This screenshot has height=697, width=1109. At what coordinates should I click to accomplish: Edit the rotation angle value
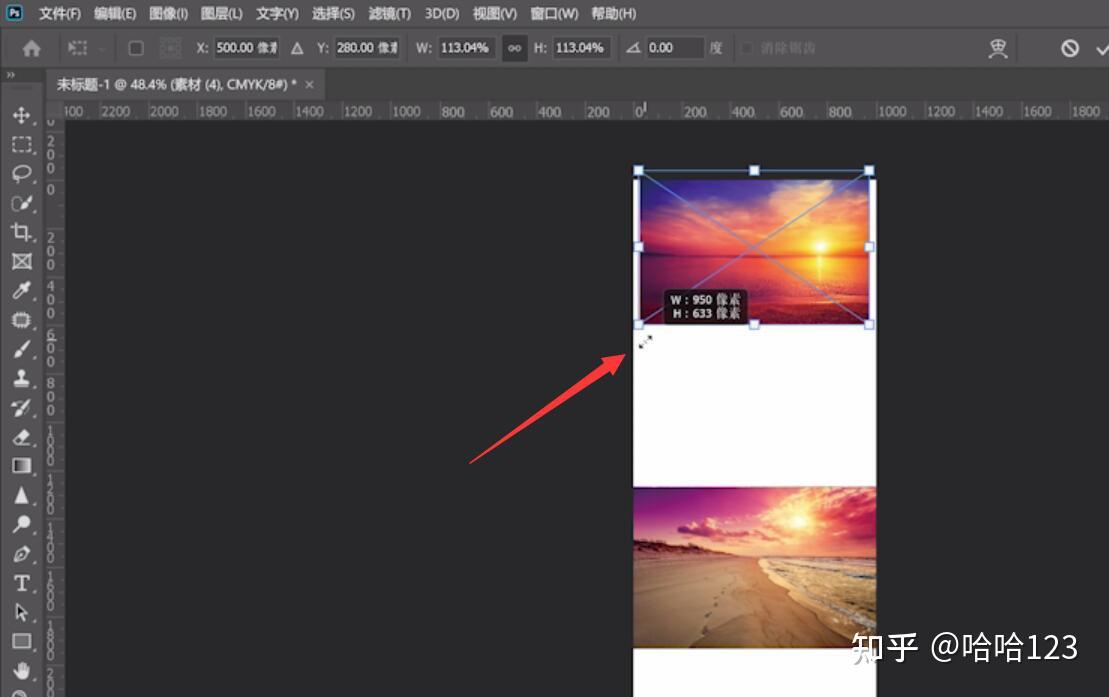[x=672, y=47]
